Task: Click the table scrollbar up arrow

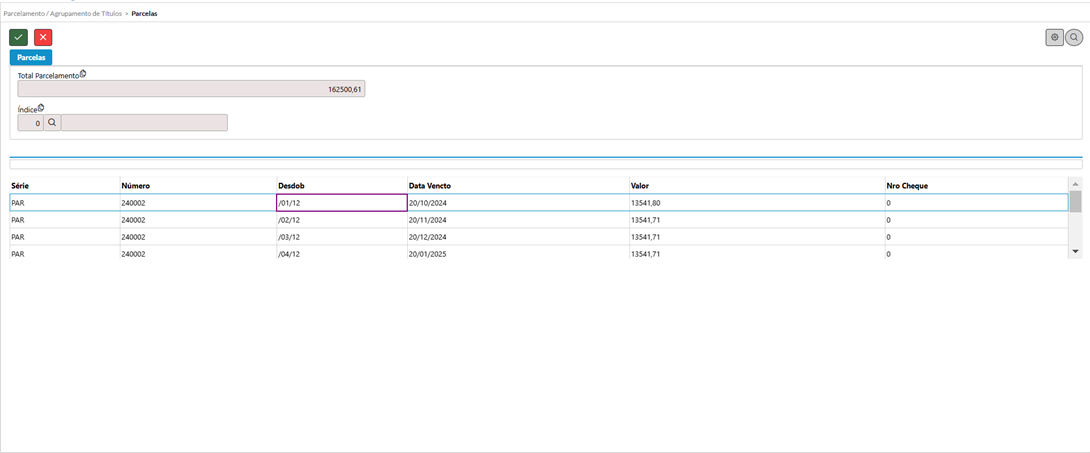Action: point(1075,183)
